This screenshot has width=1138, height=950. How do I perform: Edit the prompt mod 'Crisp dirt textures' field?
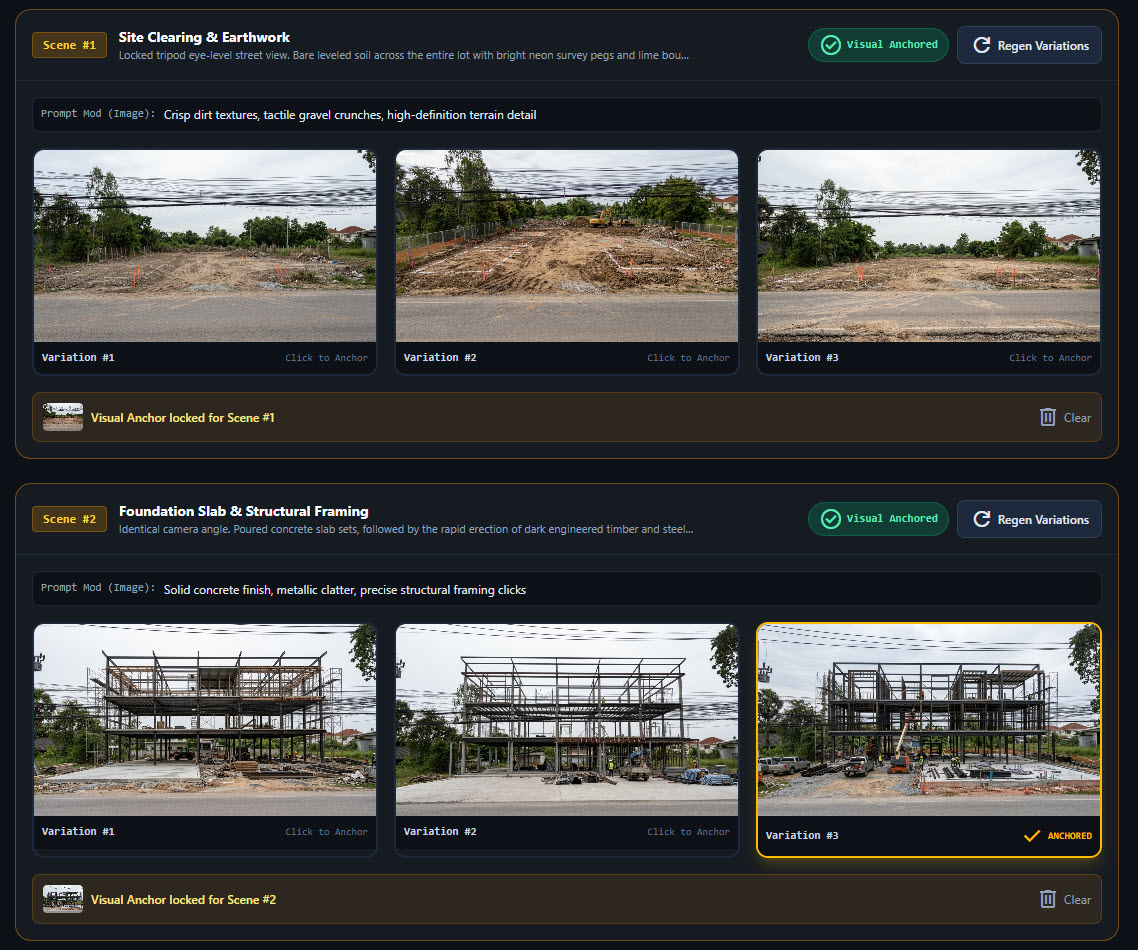[x=567, y=115]
